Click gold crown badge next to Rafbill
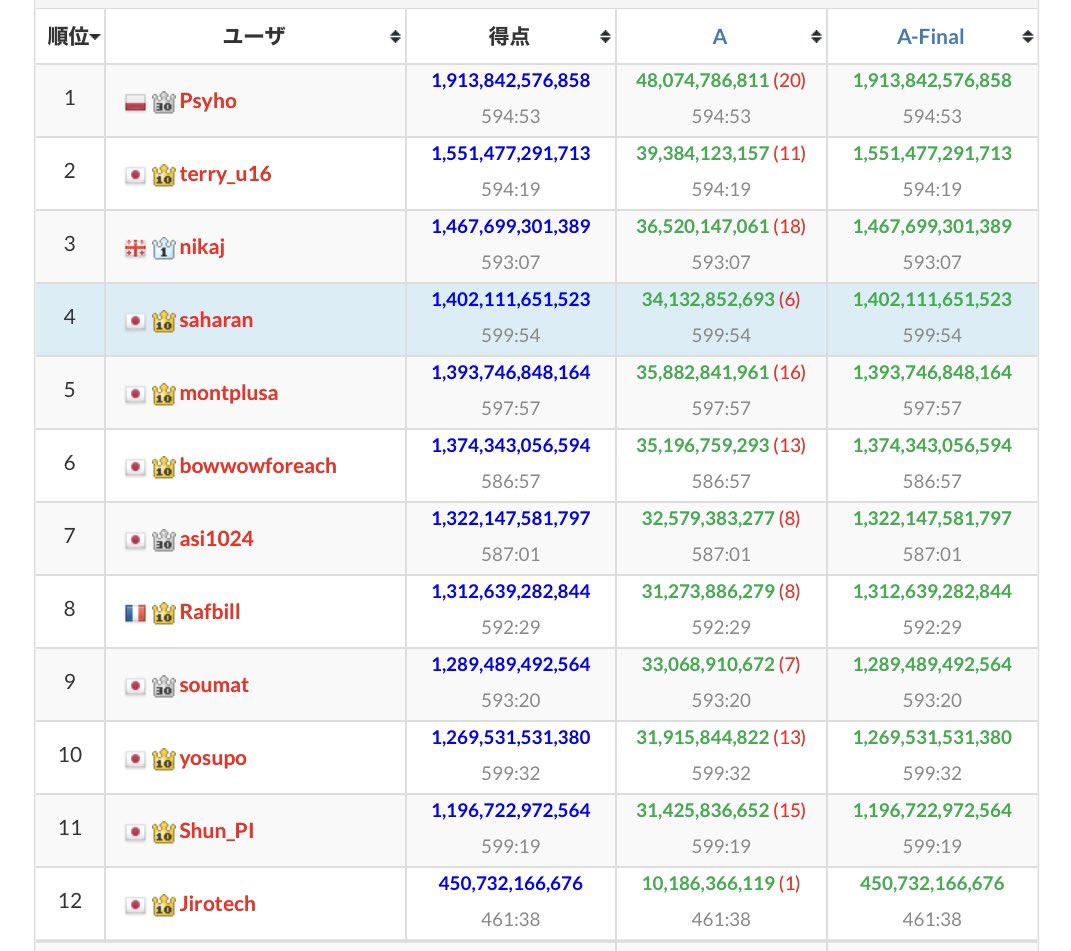Image resolution: width=1071 pixels, height=951 pixels. tap(164, 613)
